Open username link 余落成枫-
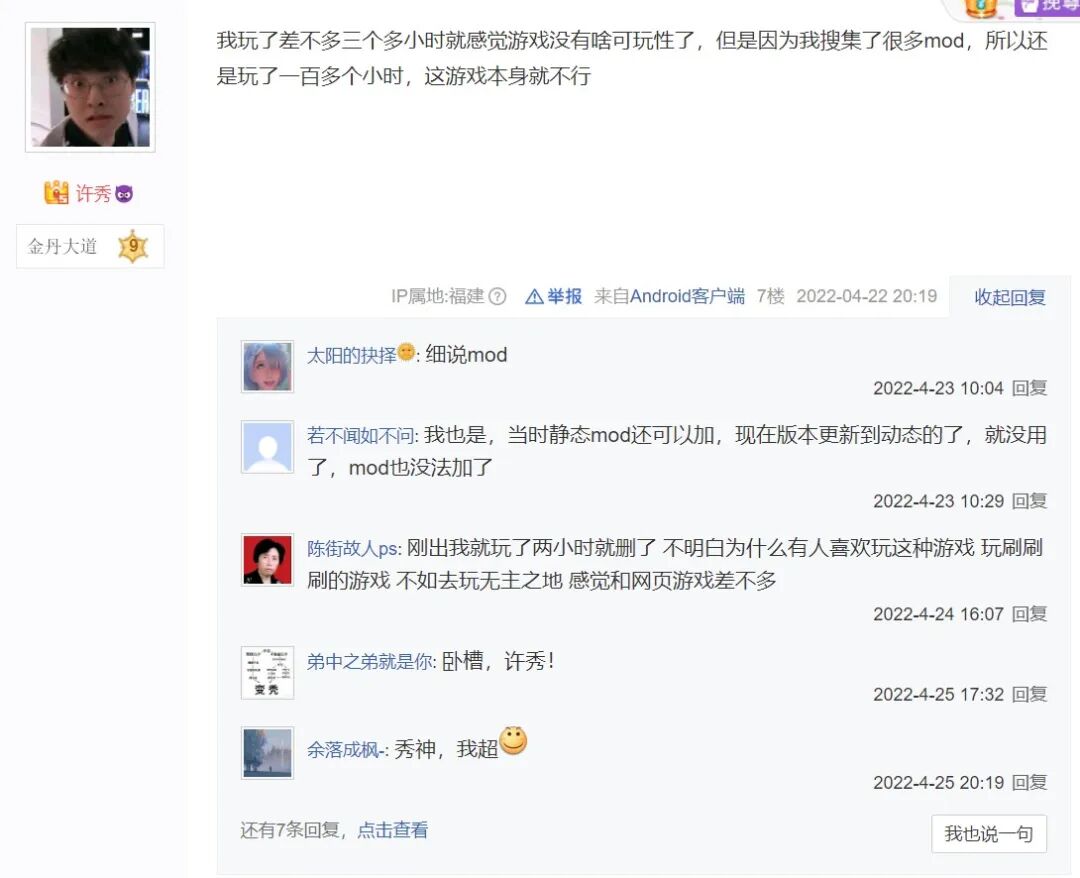The height and width of the screenshot is (878, 1080). [x=348, y=750]
